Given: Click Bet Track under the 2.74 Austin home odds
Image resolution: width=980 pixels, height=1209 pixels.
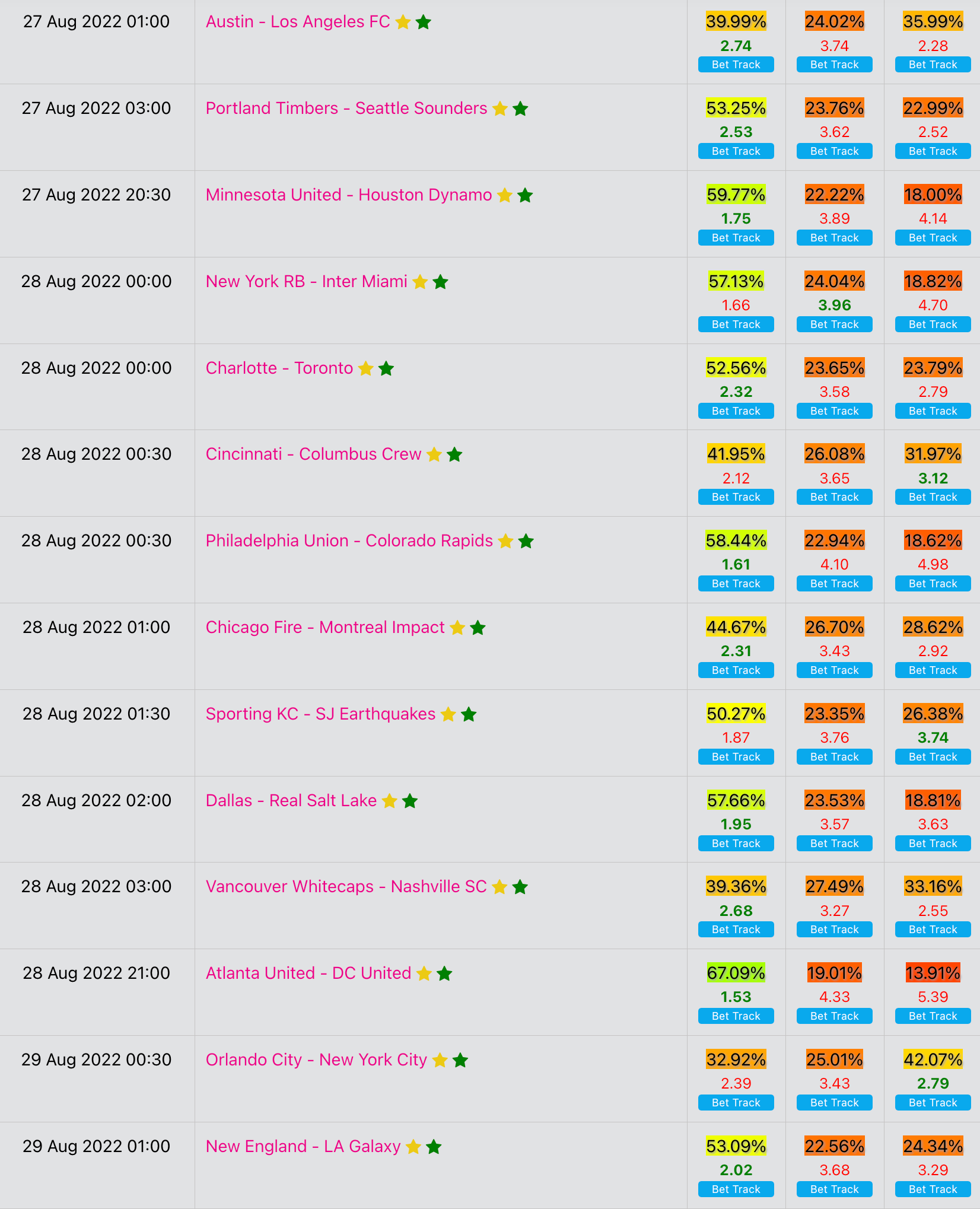Looking at the screenshot, I should click(x=736, y=65).
